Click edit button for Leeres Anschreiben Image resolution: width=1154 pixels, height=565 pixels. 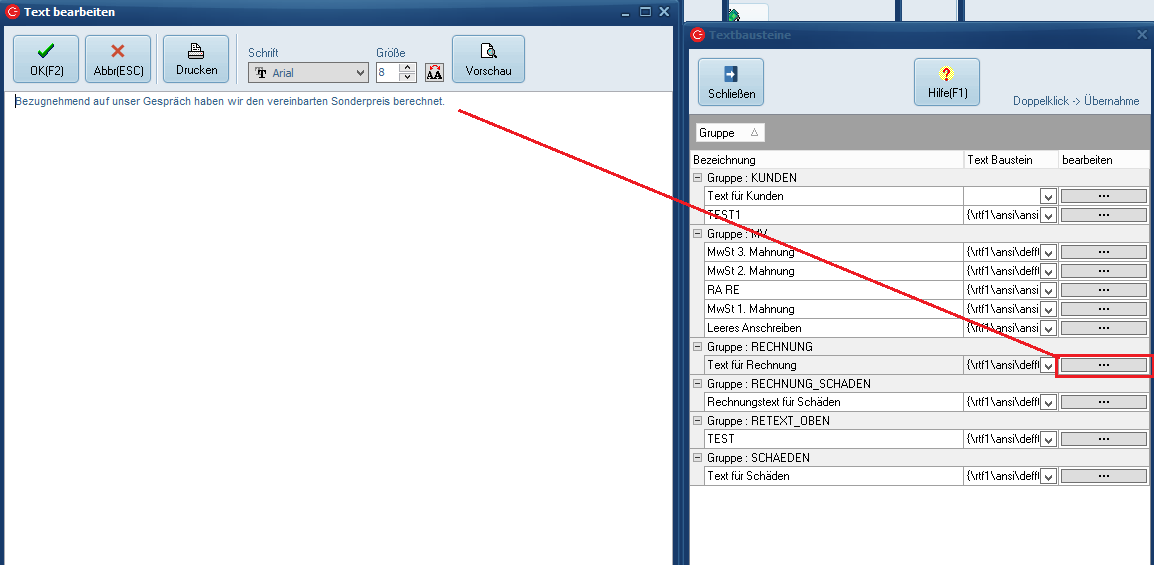tap(1103, 328)
